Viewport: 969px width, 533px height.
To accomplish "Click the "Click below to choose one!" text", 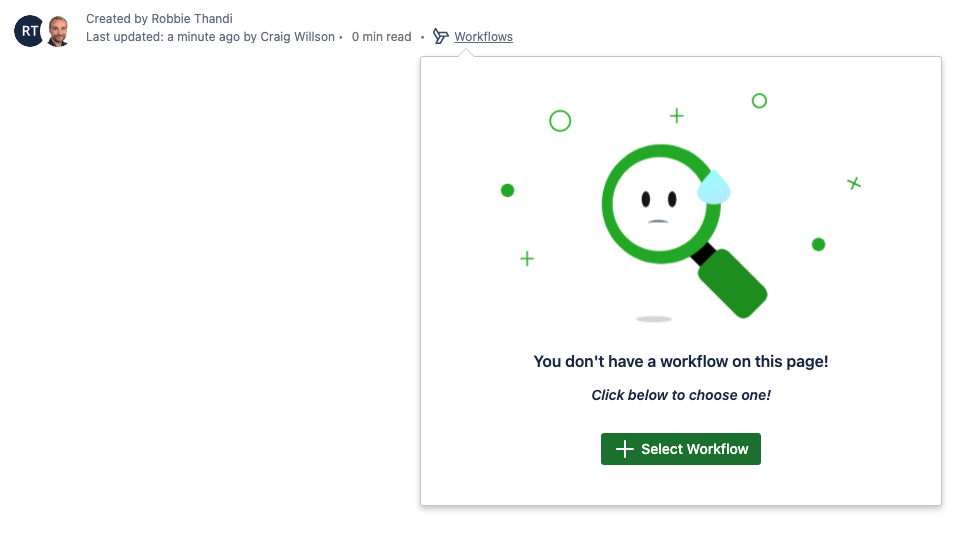I will 681,395.
